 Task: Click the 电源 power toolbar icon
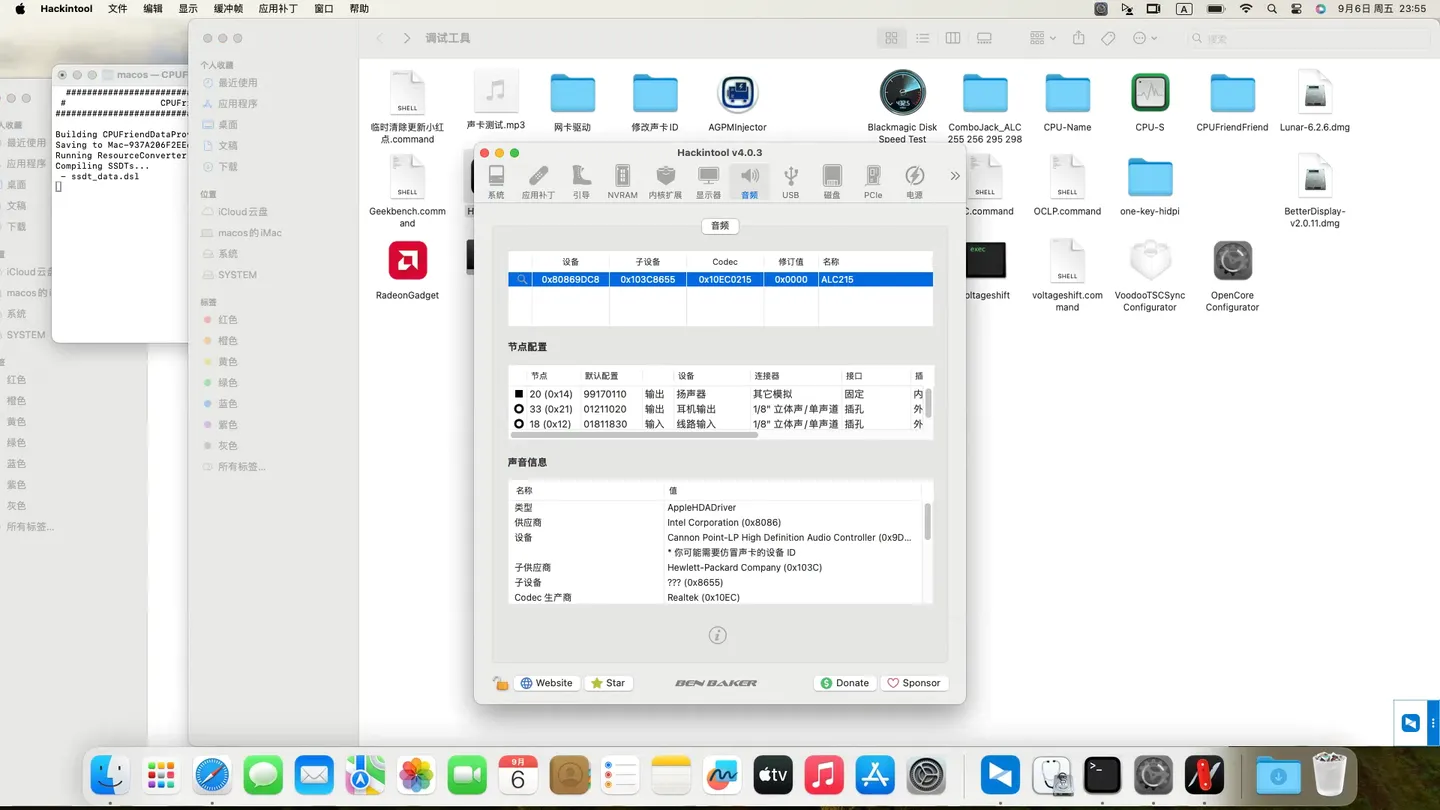[914, 181]
